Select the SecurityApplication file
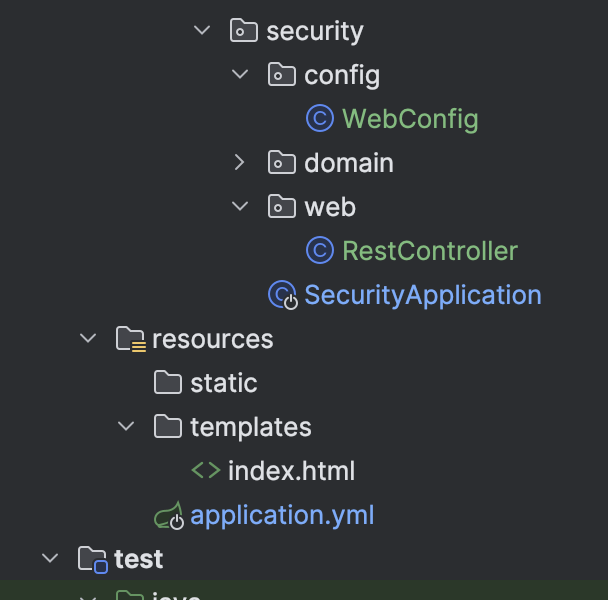 click(x=422, y=295)
